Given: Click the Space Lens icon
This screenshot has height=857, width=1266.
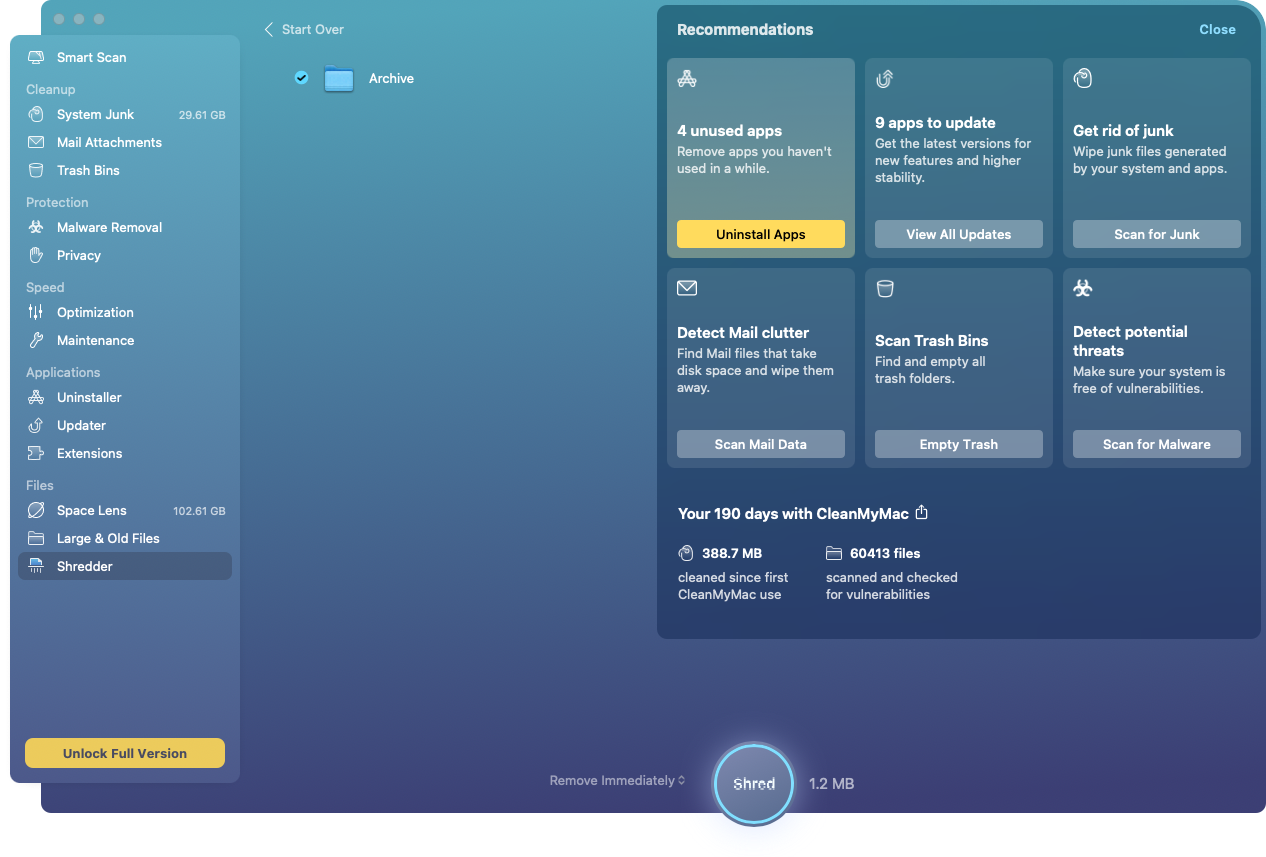Looking at the screenshot, I should [x=36, y=511].
